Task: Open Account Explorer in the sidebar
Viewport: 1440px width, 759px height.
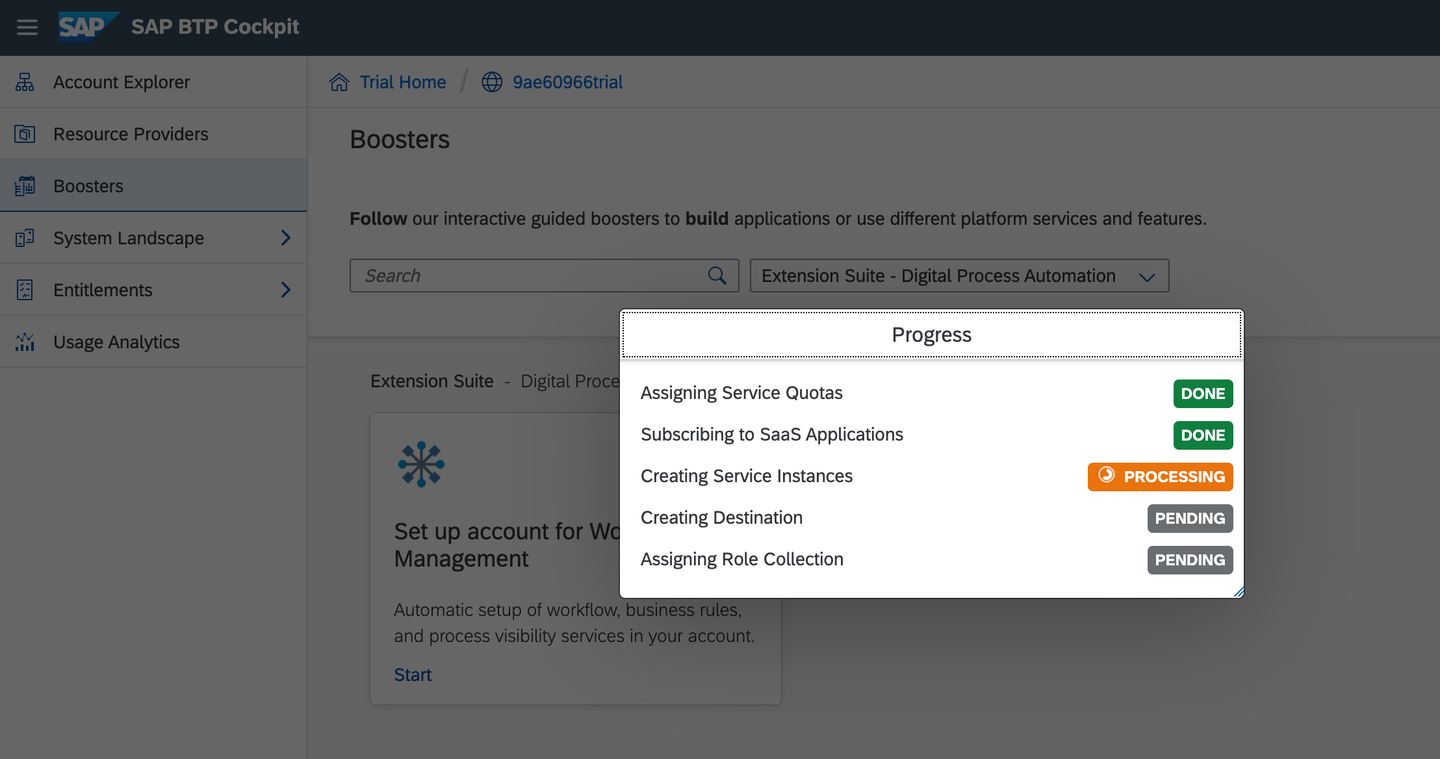Action: pos(153,82)
